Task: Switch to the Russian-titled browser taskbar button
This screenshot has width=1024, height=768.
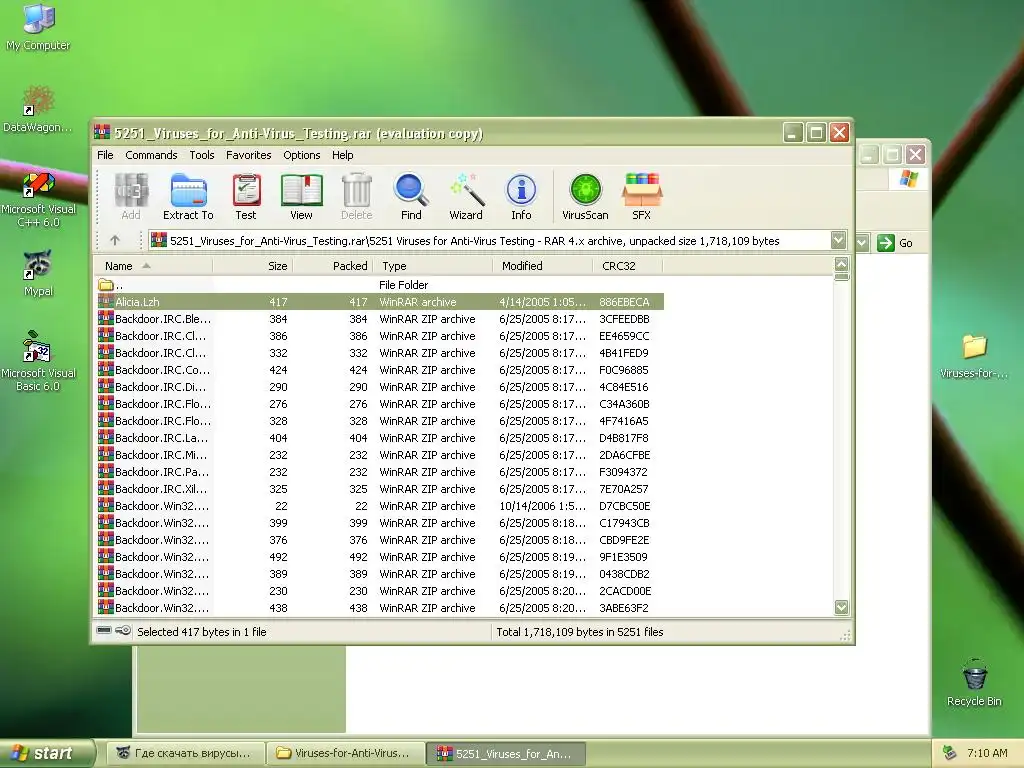Action: pyautogui.click(x=186, y=753)
